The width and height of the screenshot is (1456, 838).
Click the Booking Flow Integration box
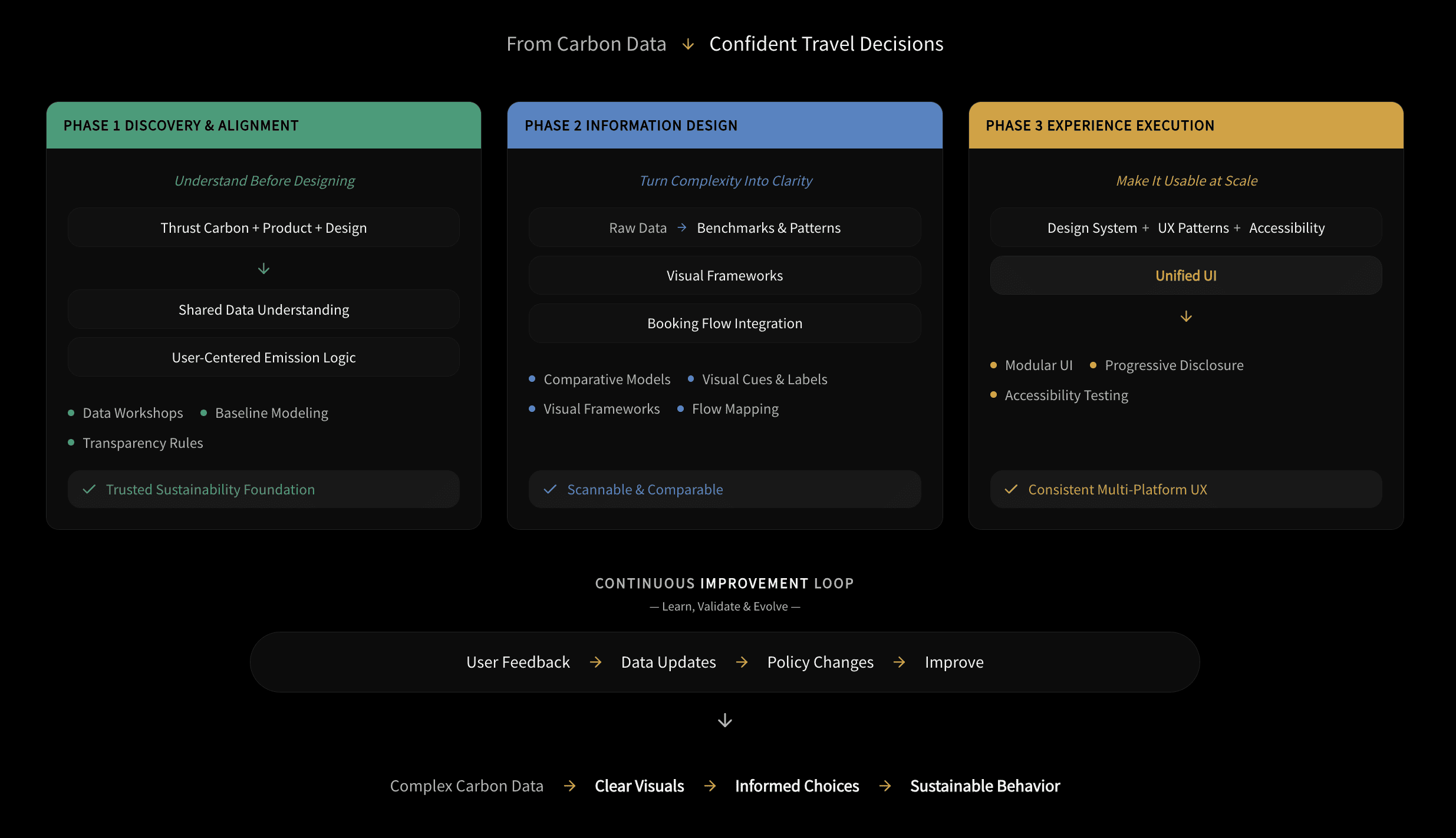(724, 324)
